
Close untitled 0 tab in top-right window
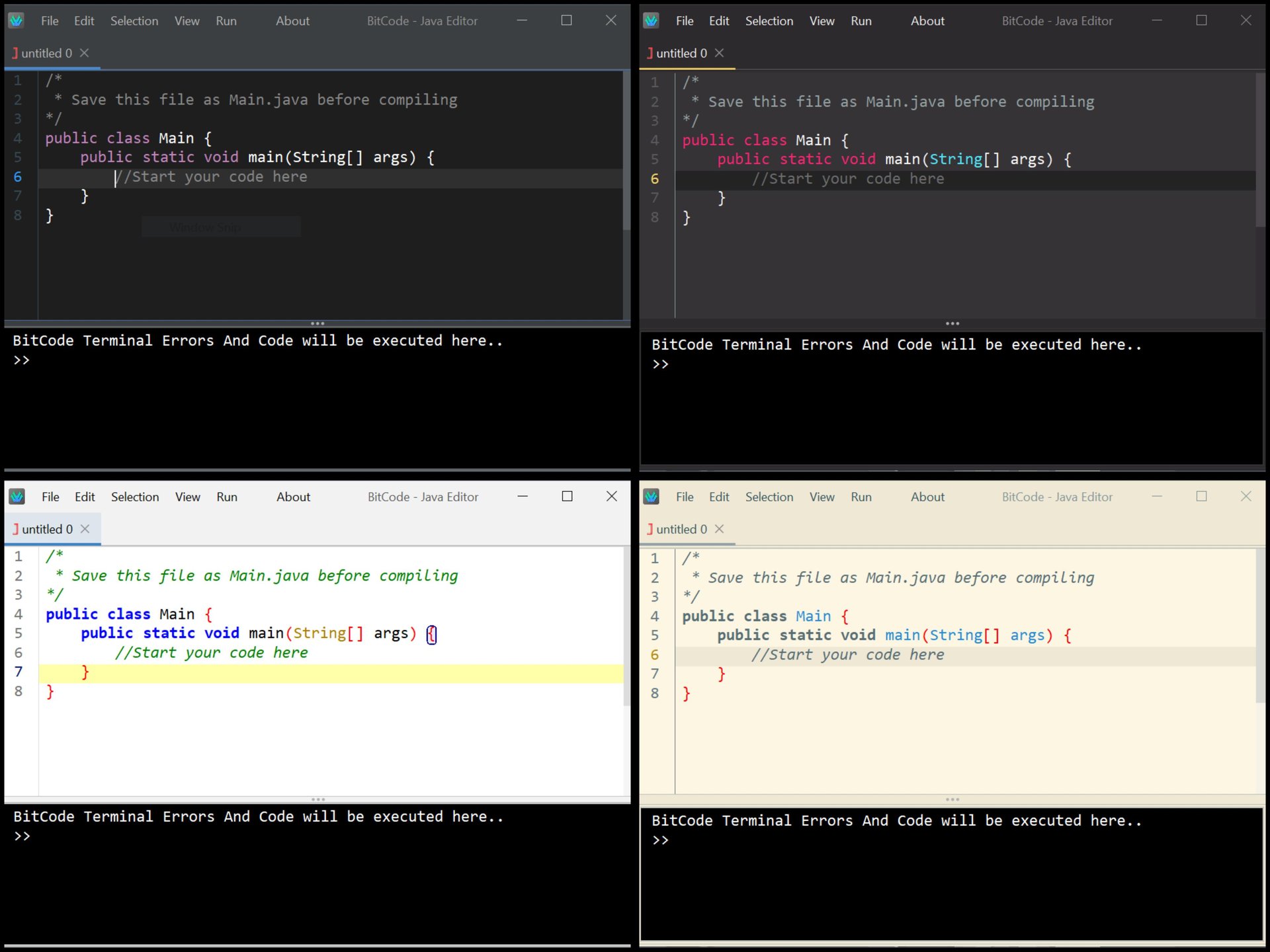click(720, 53)
